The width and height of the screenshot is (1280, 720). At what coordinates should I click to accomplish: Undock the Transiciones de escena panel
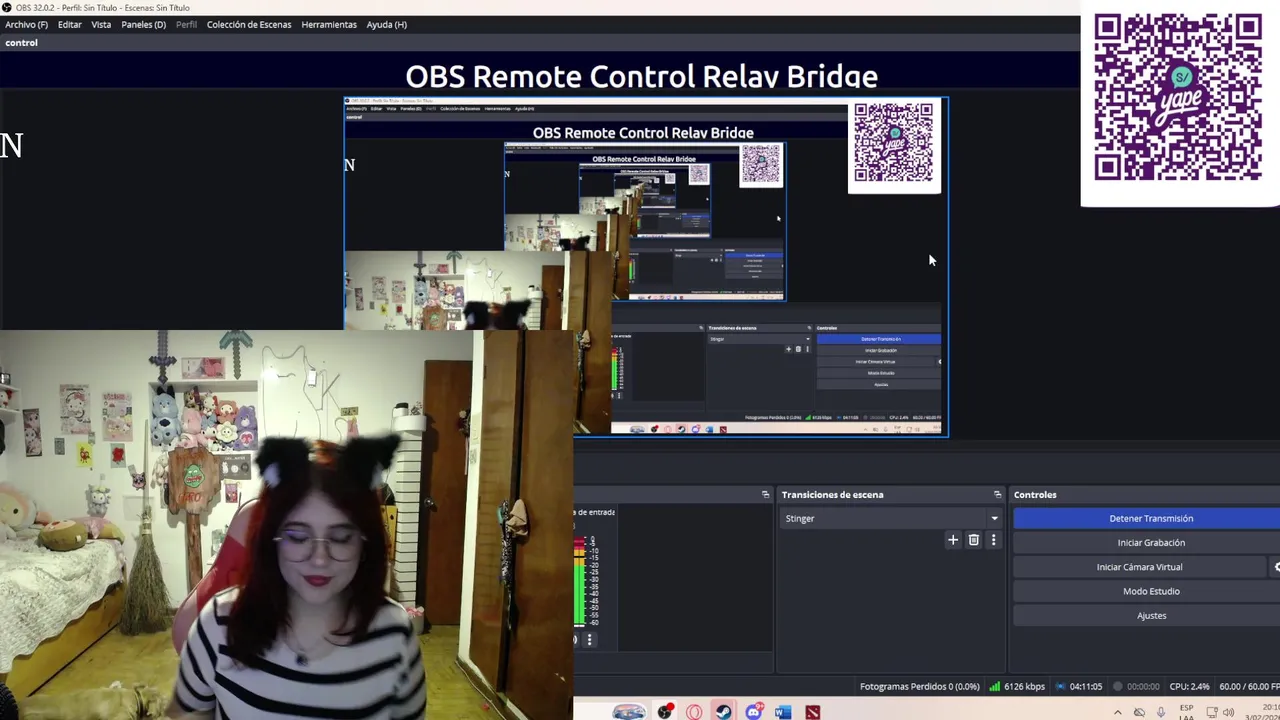pos(997,494)
